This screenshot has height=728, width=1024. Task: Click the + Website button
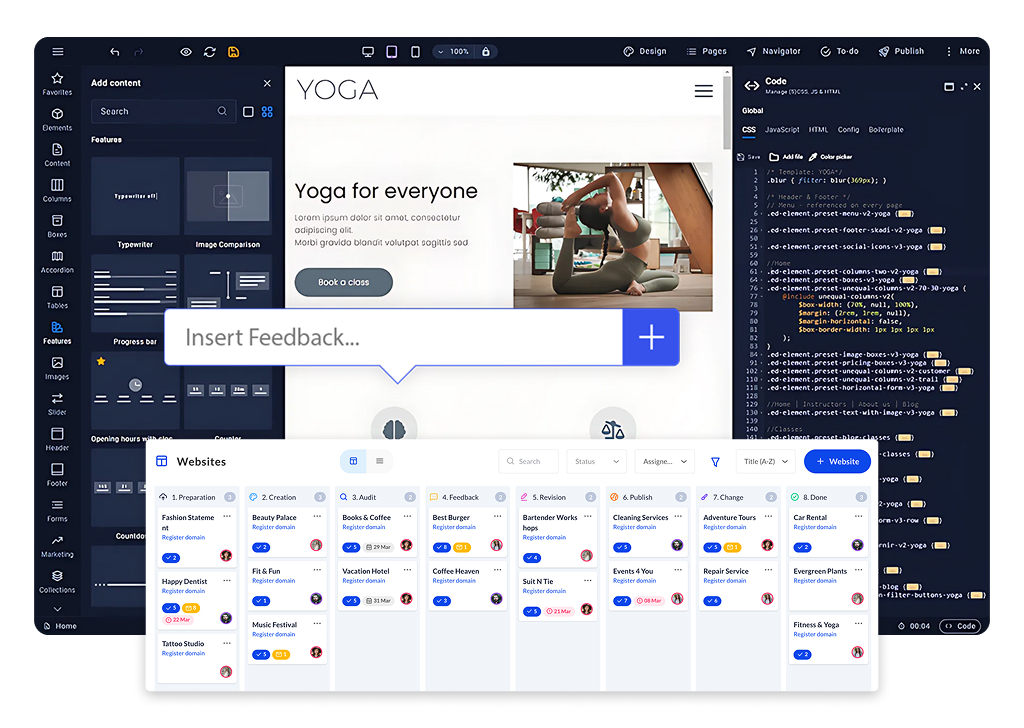837,461
